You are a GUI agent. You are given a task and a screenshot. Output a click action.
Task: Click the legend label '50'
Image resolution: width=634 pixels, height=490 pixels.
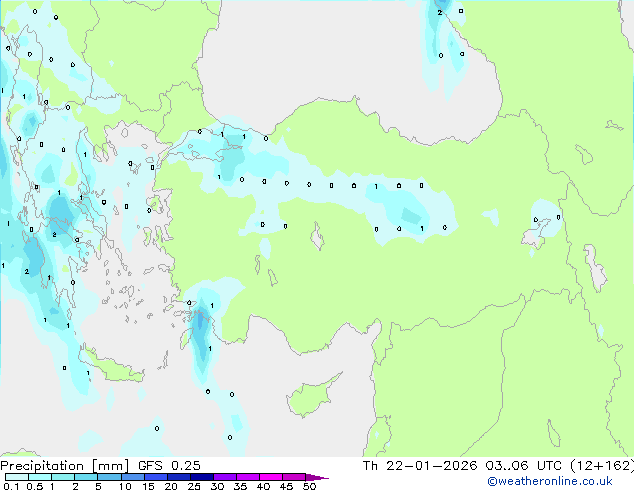point(309,486)
